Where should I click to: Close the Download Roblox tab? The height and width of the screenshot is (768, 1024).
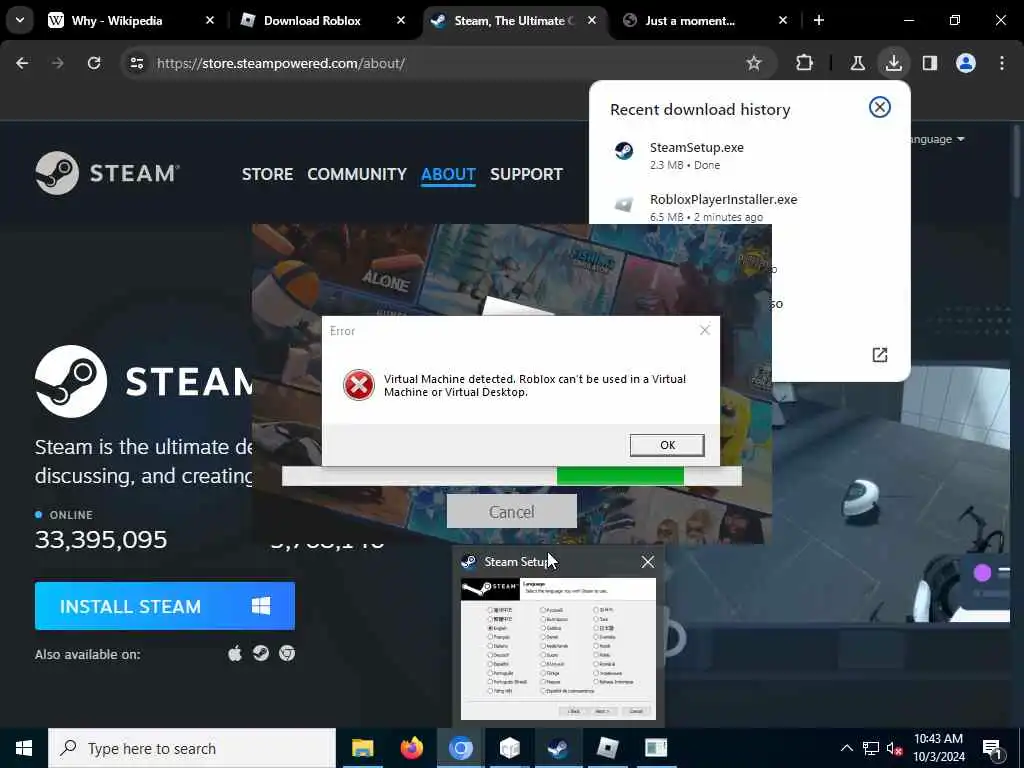pyautogui.click(x=400, y=21)
